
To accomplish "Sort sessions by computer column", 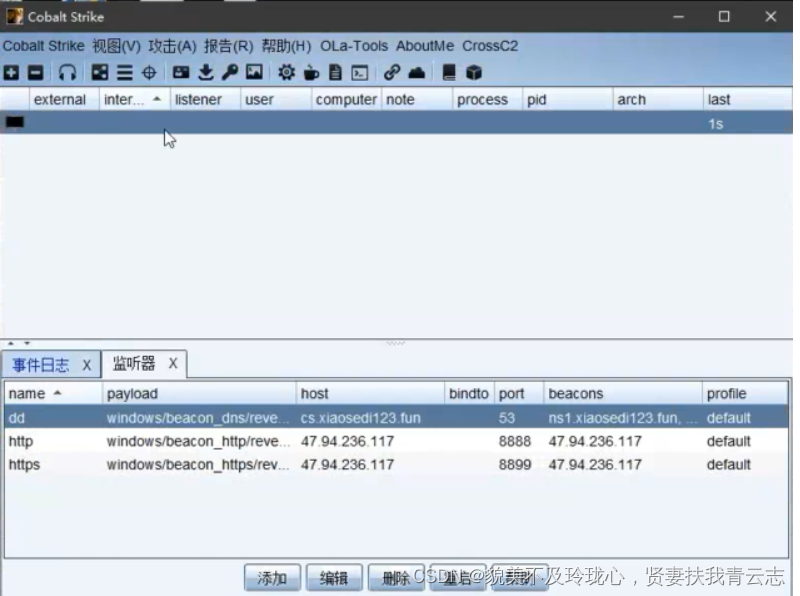I will point(346,100).
